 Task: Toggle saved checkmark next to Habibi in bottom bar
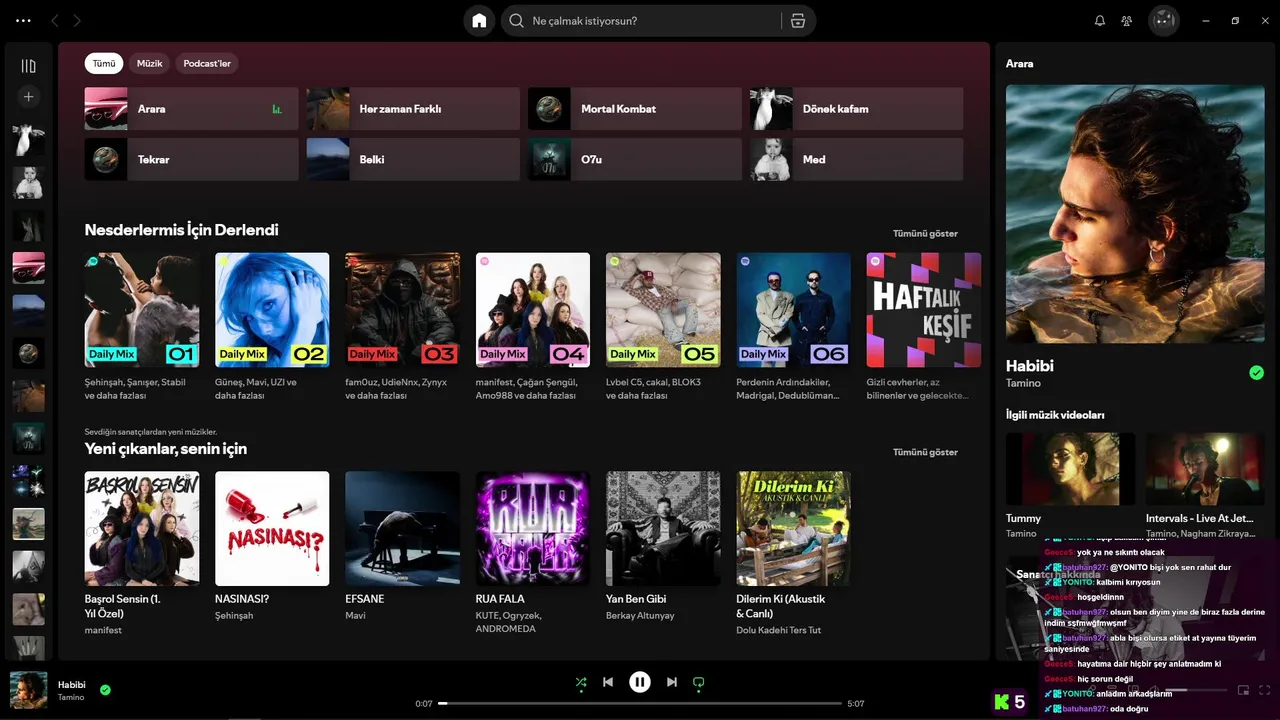(x=105, y=690)
